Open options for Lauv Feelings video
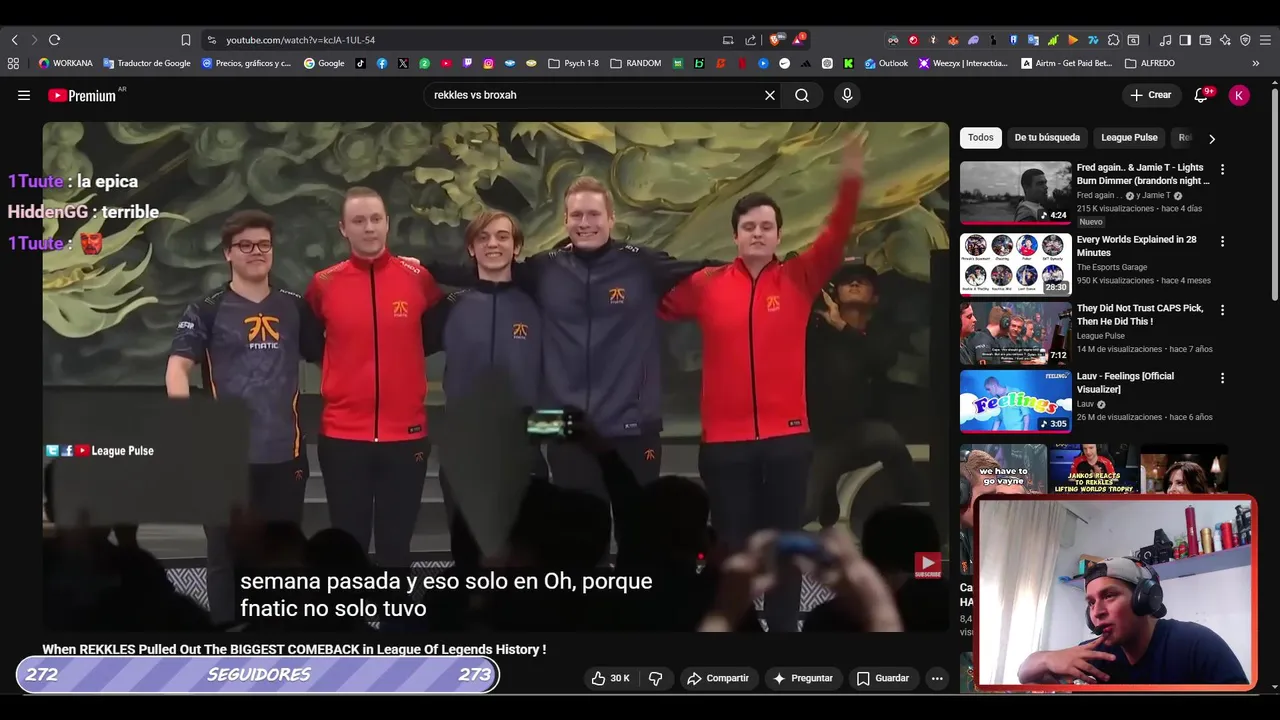The image size is (1280, 720). coord(1222,378)
